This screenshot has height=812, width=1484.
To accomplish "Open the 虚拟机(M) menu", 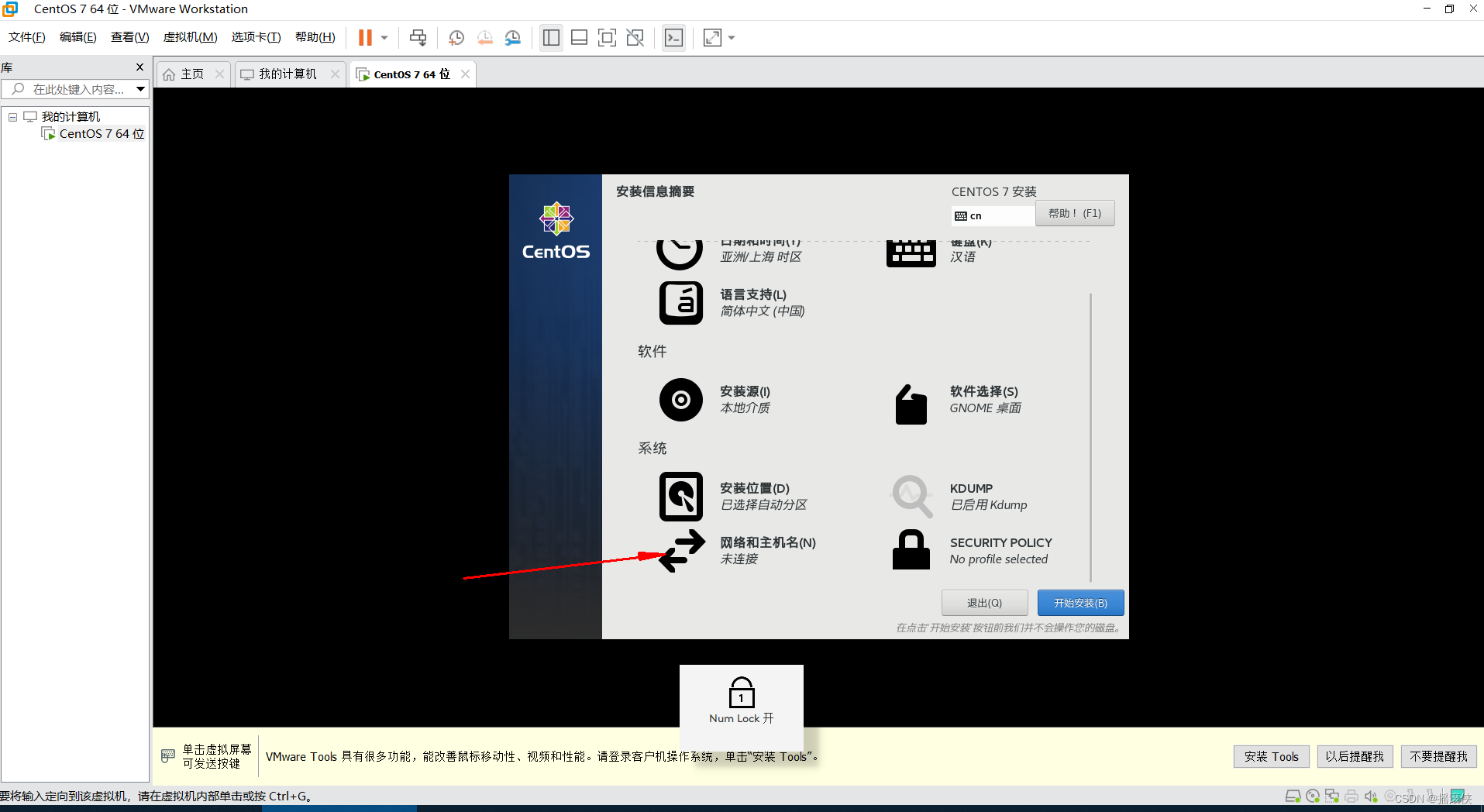I will (190, 37).
